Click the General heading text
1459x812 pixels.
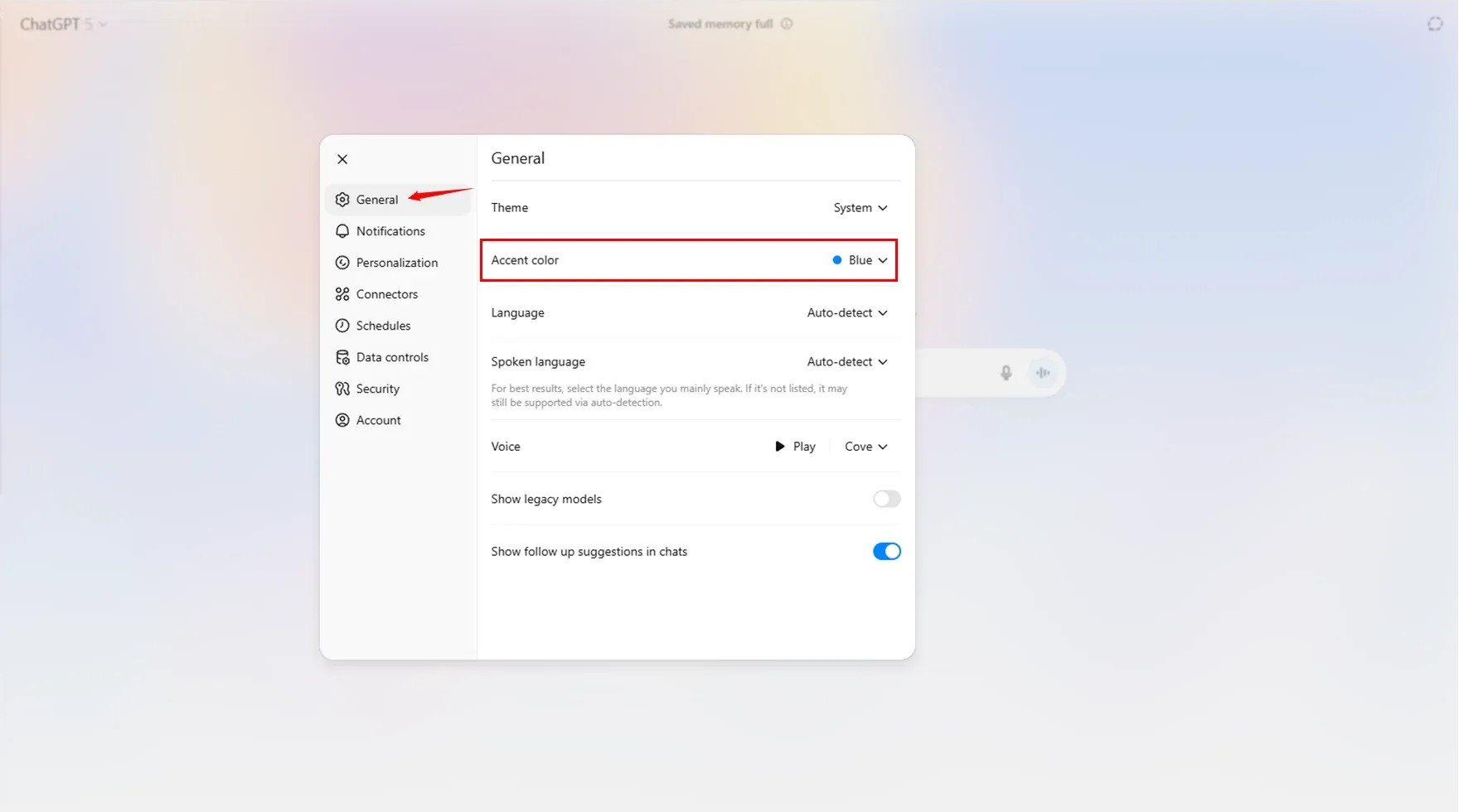click(x=518, y=158)
